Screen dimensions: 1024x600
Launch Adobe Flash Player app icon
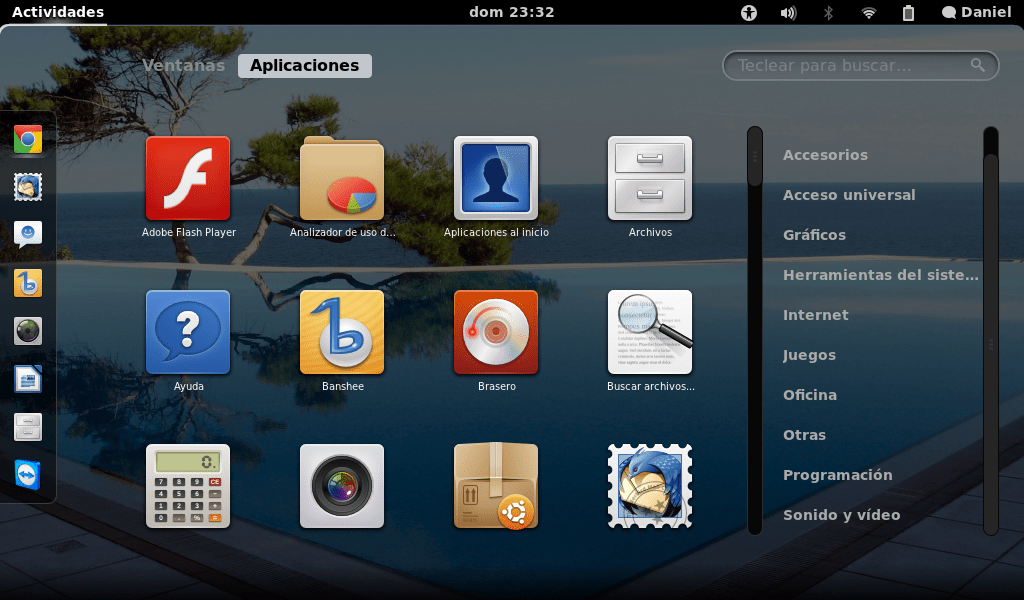[188, 178]
